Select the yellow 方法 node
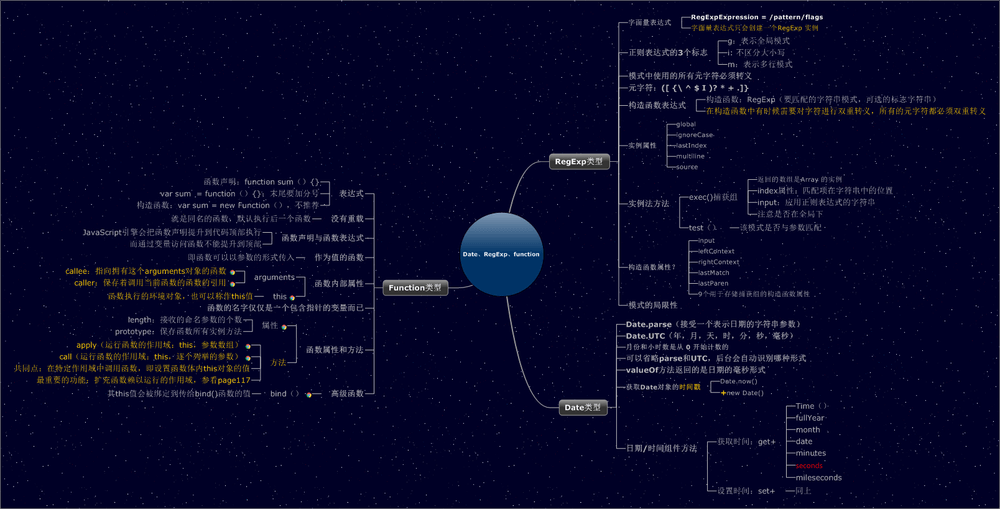 click(x=278, y=362)
